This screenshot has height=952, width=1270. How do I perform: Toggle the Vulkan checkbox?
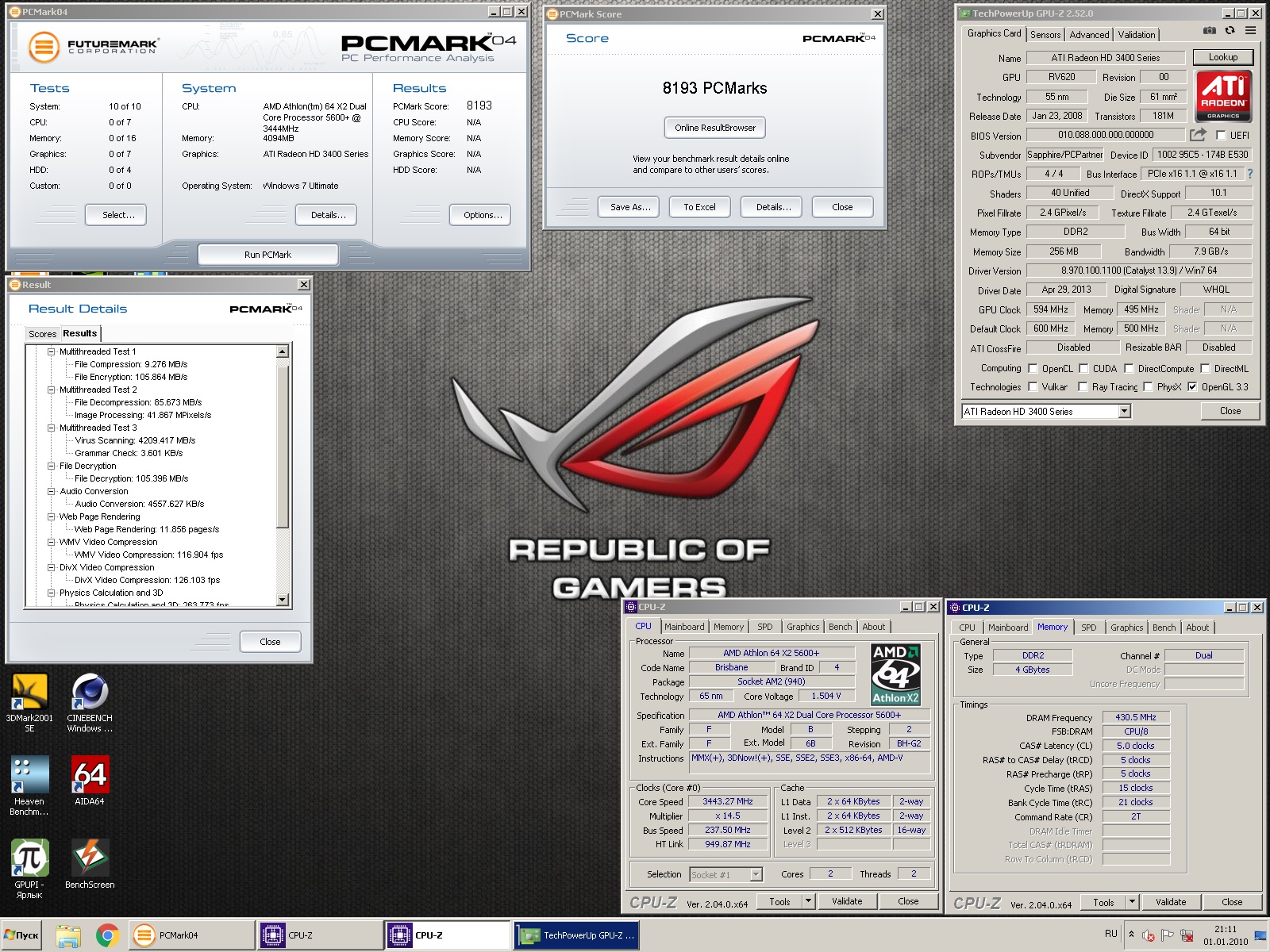tap(1033, 387)
